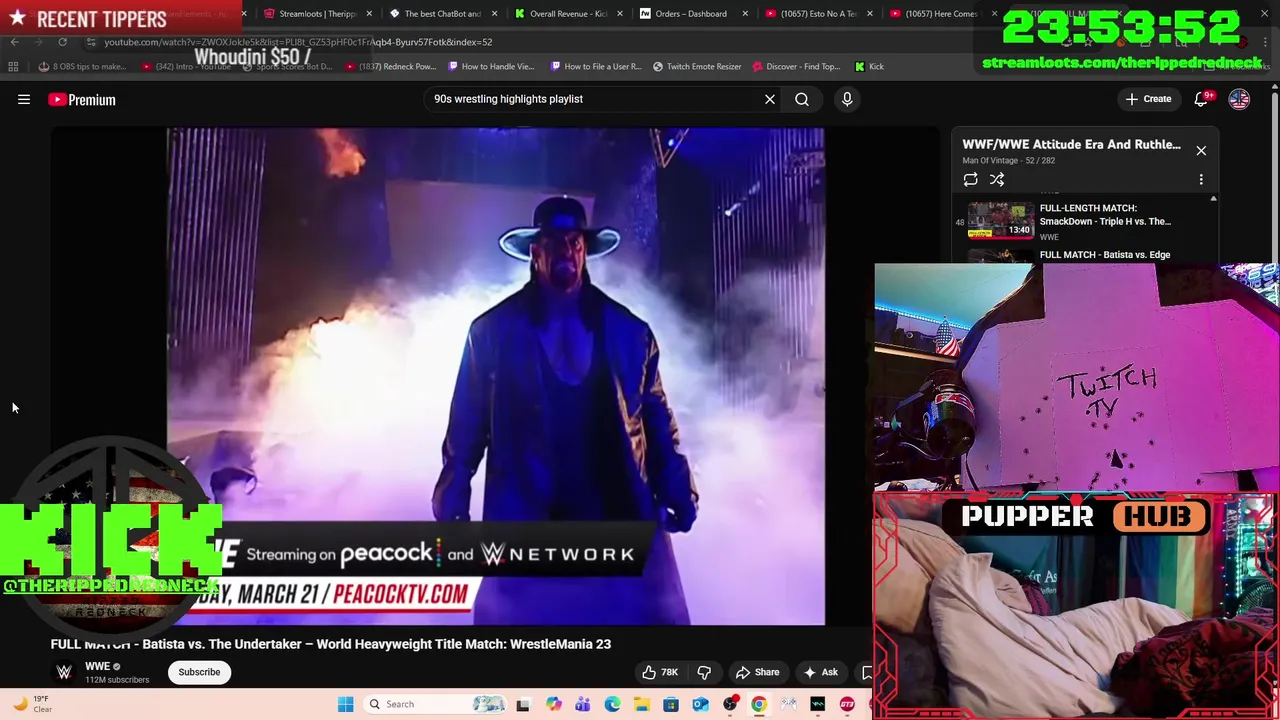Open the WWE channel avatar

pyautogui.click(x=64, y=672)
